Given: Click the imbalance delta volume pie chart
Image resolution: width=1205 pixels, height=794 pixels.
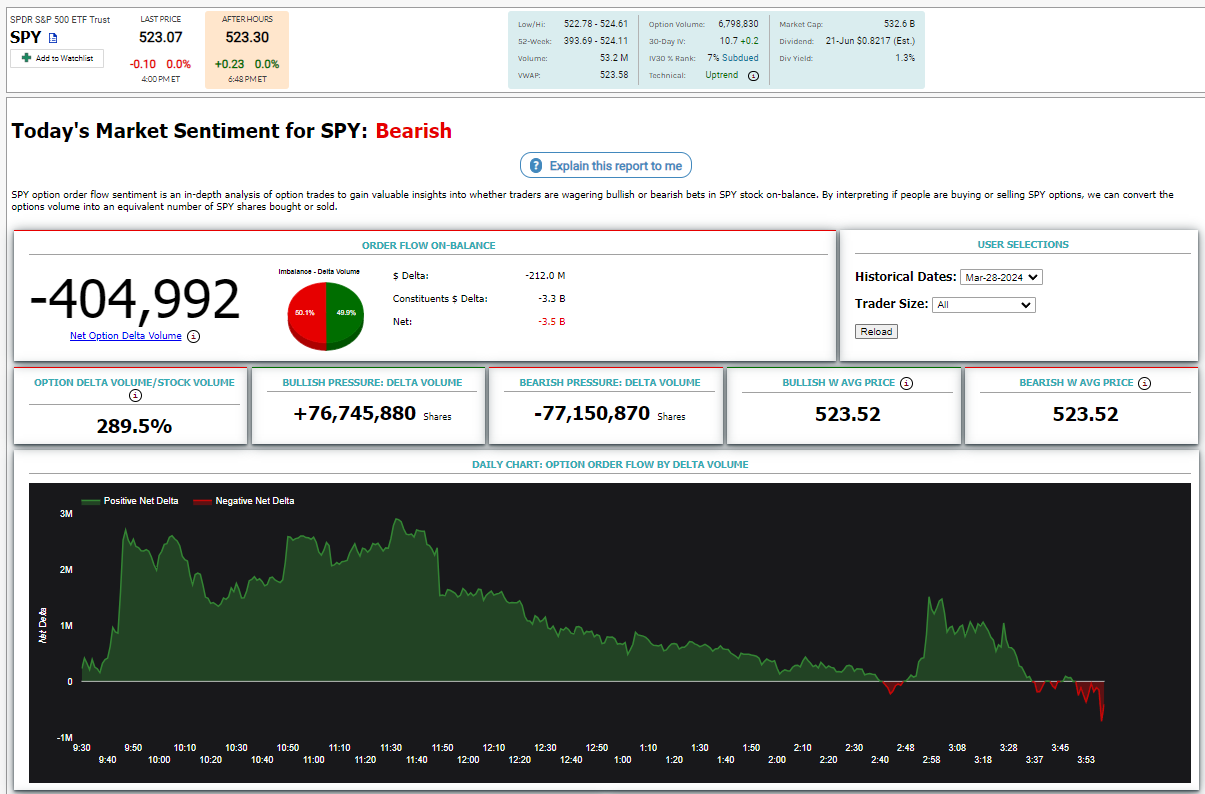Looking at the screenshot, I should coord(324,315).
